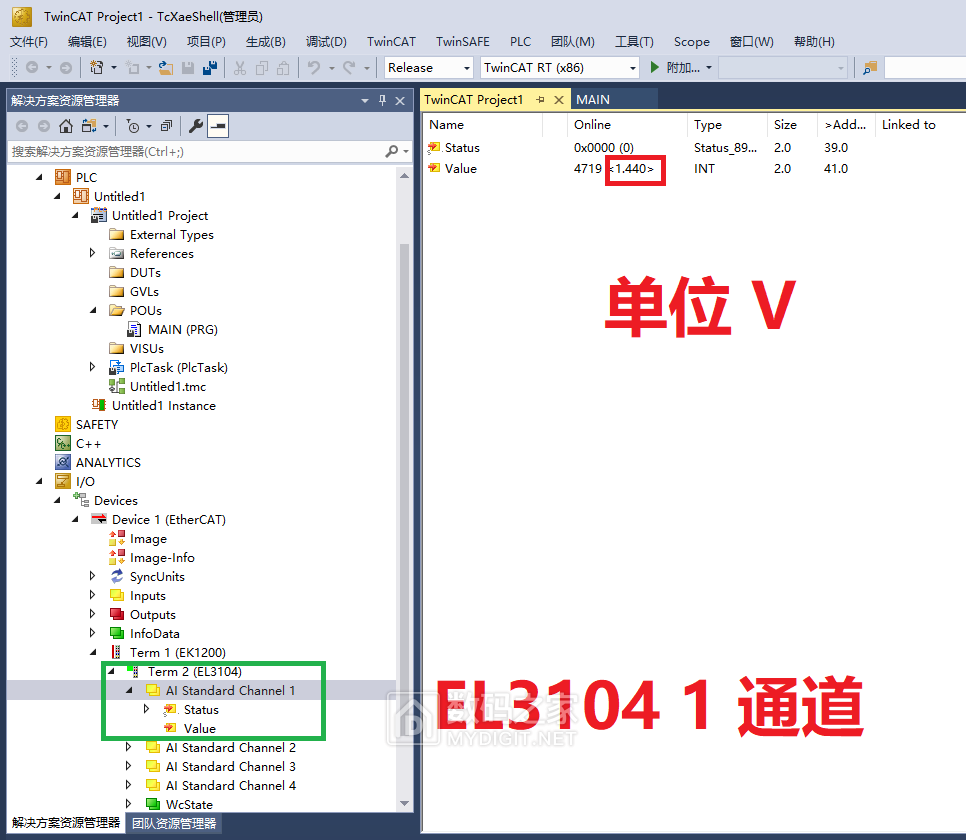Click the Cut scissors icon
966x840 pixels.
[x=240, y=67]
